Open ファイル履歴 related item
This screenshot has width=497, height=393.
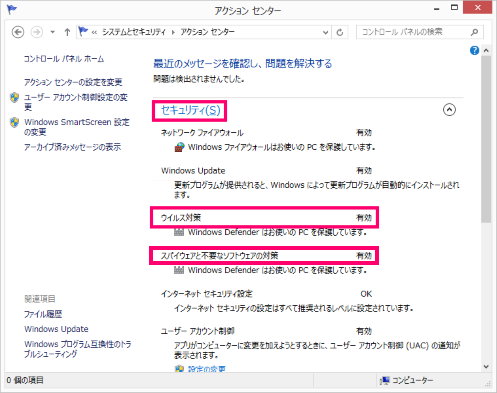pyautogui.click(x=43, y=314)
